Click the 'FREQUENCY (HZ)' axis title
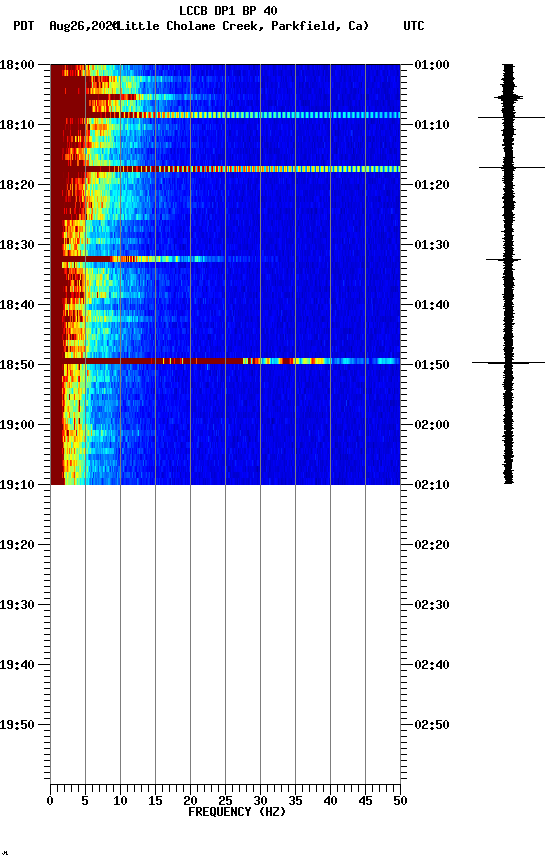 tap(237, 812)
